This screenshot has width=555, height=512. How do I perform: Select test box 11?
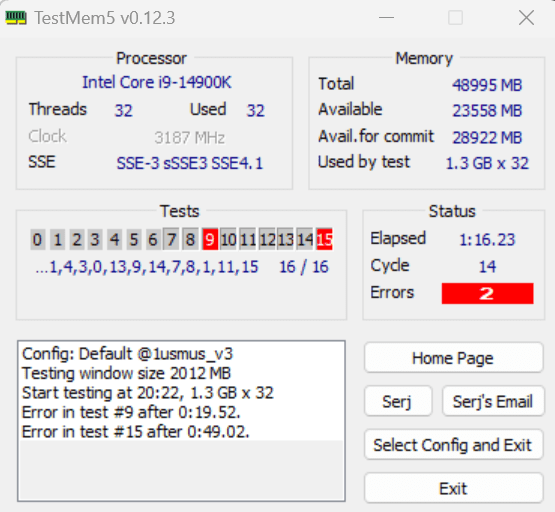pos(248,240)
